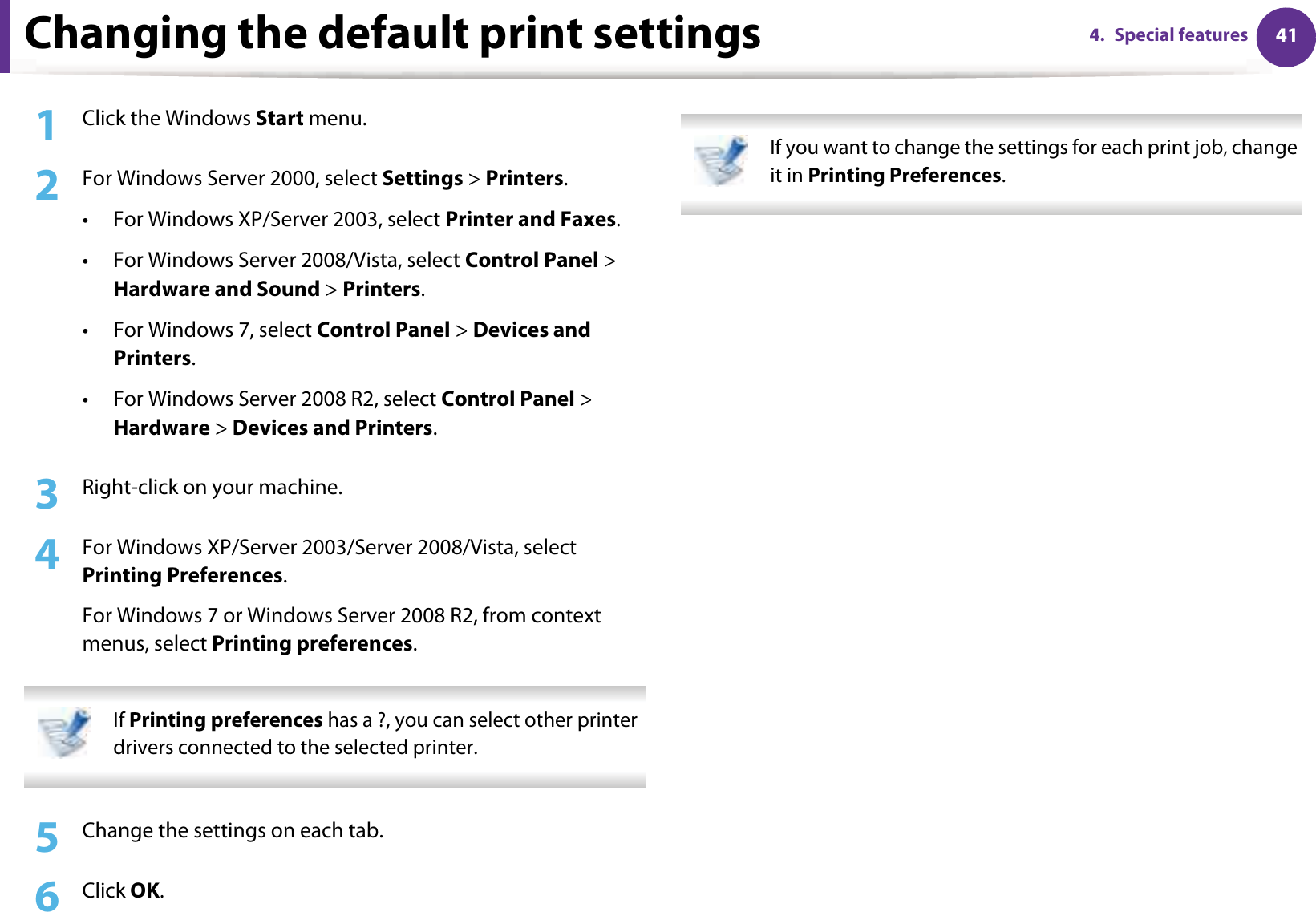This screenshot has width=1316, height=912.
Task: Click the "Right-click on your machine" step text
Action: 213,488
